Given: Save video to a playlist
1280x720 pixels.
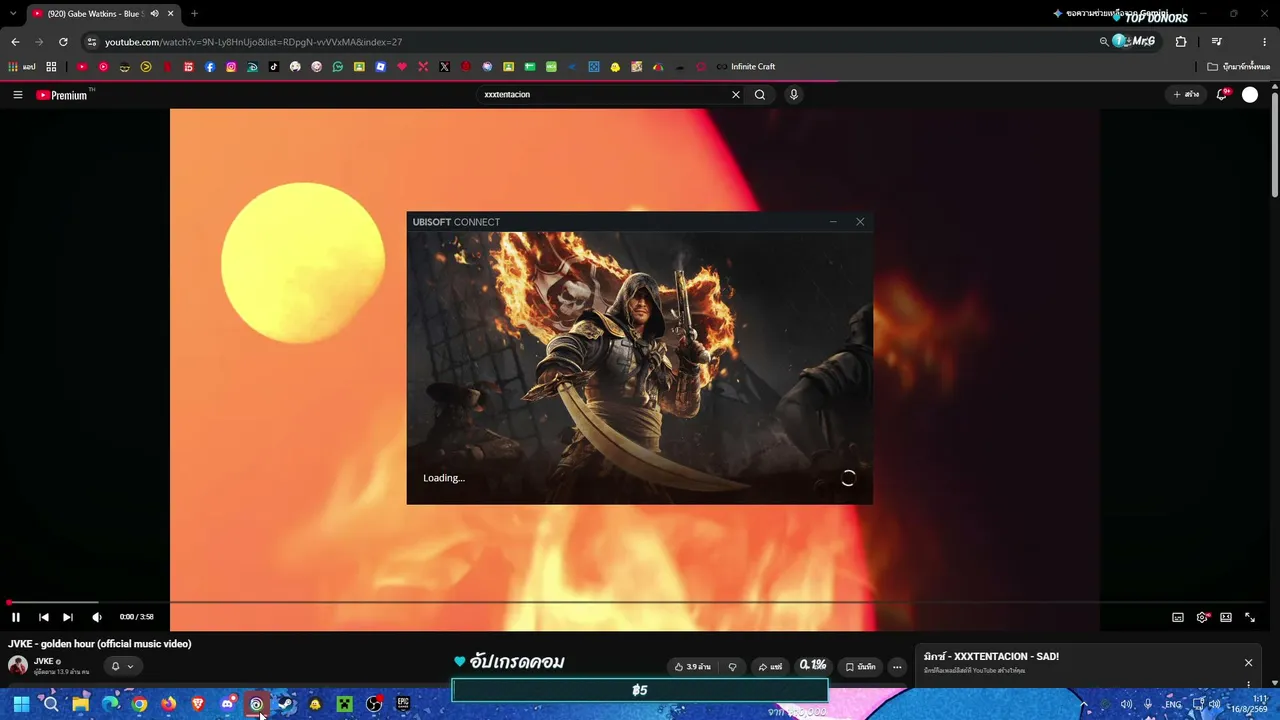Looking at the screenshot, I should pyautogui.click(x=860, y=667).
